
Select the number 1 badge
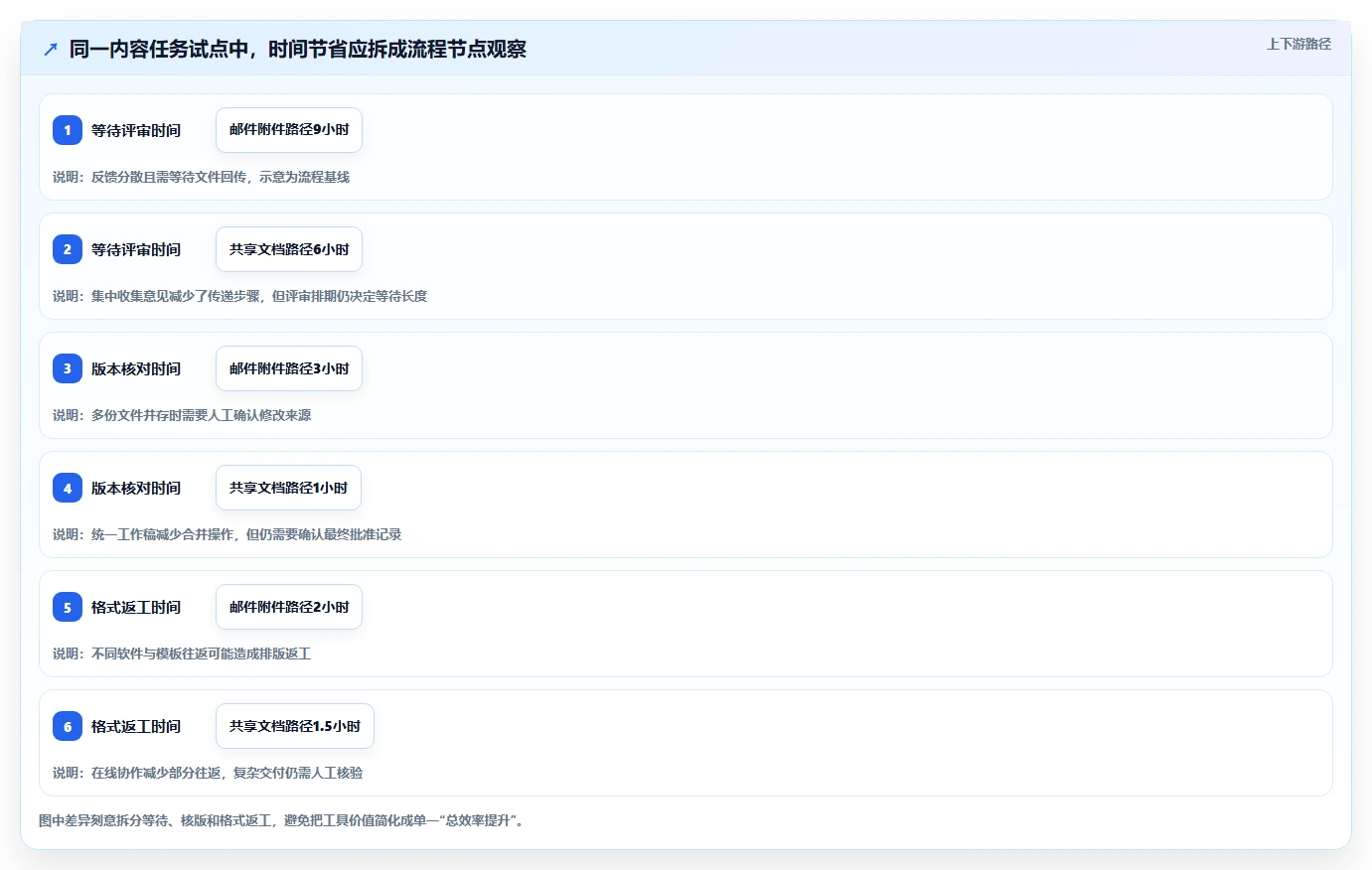click(68, 130)
